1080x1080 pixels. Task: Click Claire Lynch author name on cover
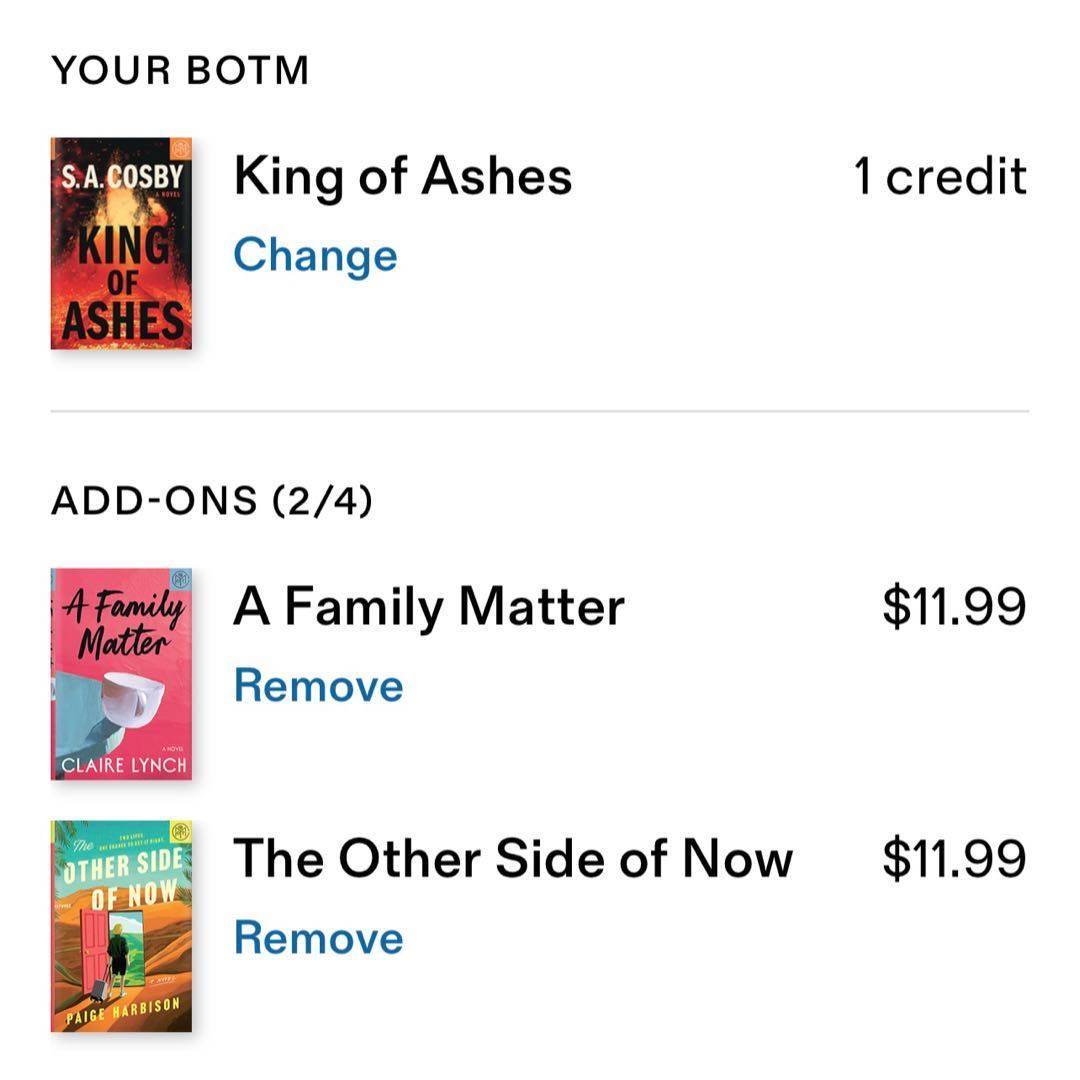(121, 766)
